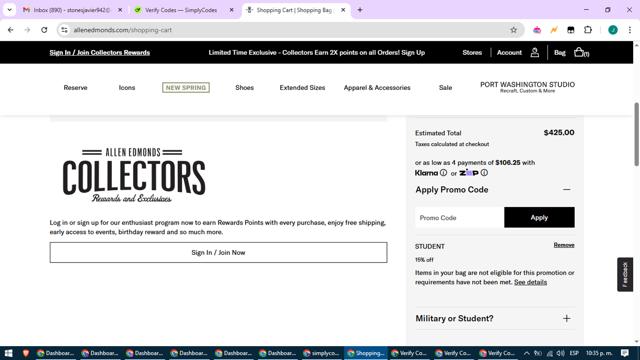Click the Limited Time Exclusive Sign Up banner
This screenshot has width=640, height=360.
point(317,52)
